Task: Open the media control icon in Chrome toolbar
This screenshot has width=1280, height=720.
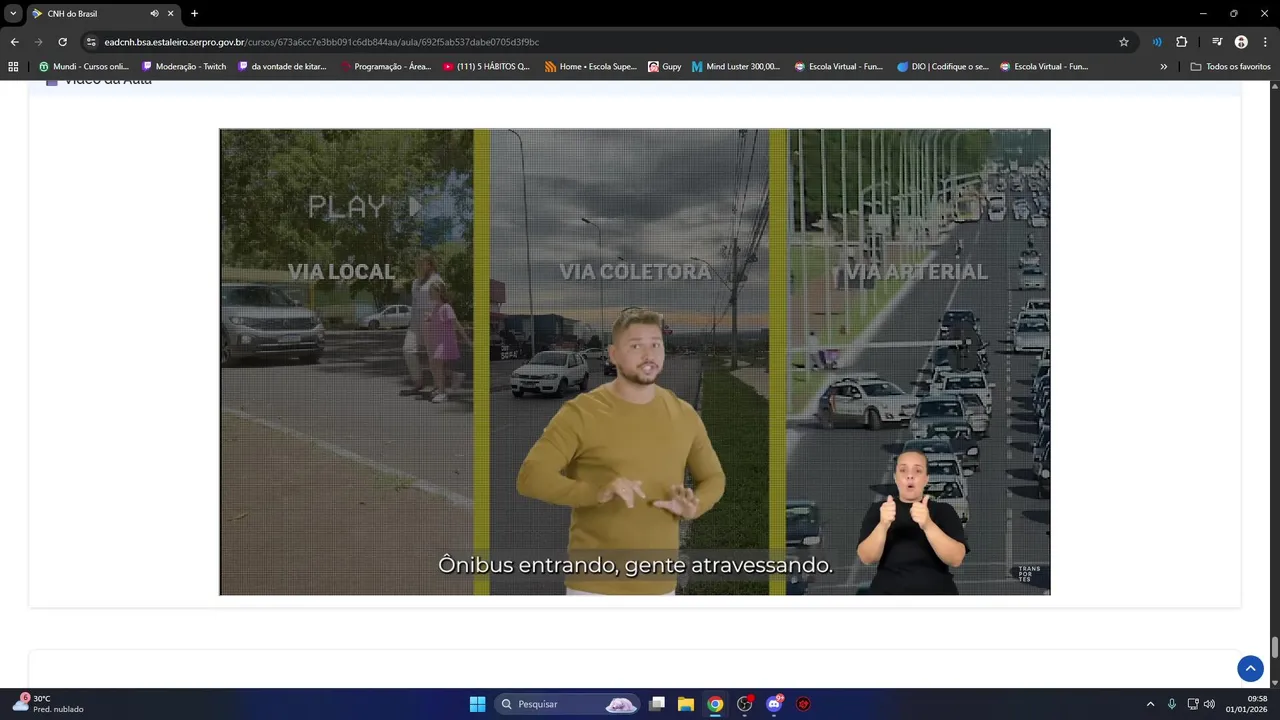Action: pos(1217,42)
